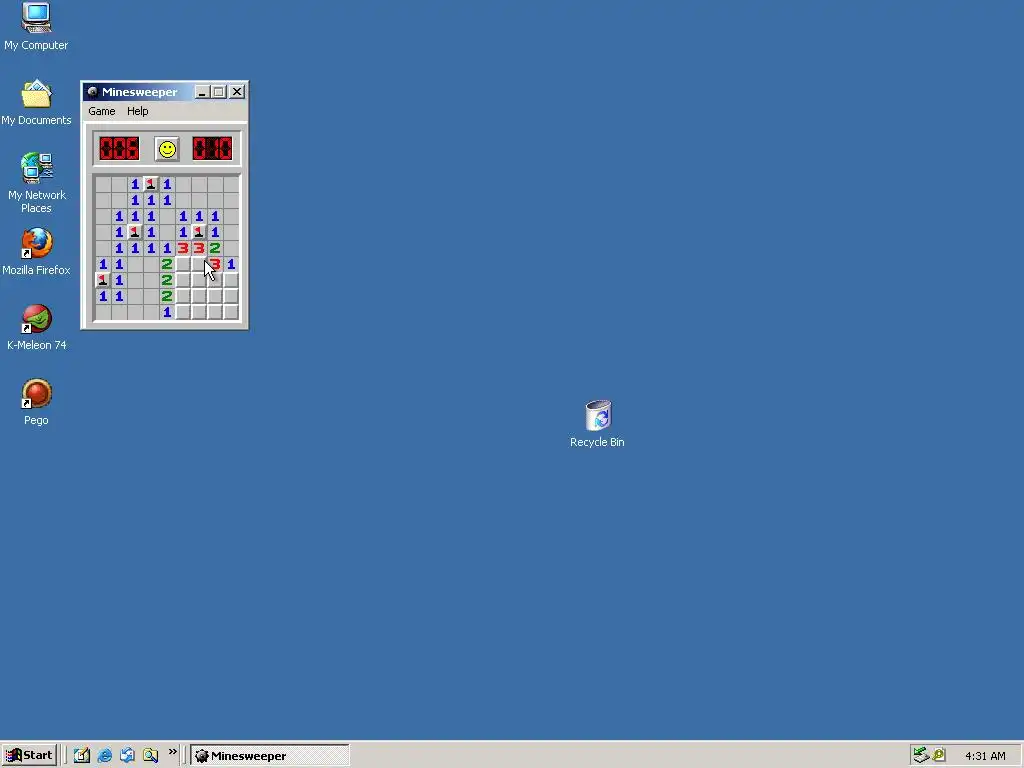Uncover the cell right of bottom-row 1
The width and height of the screenshot is (1024, 768).
[x=183, y=312]
